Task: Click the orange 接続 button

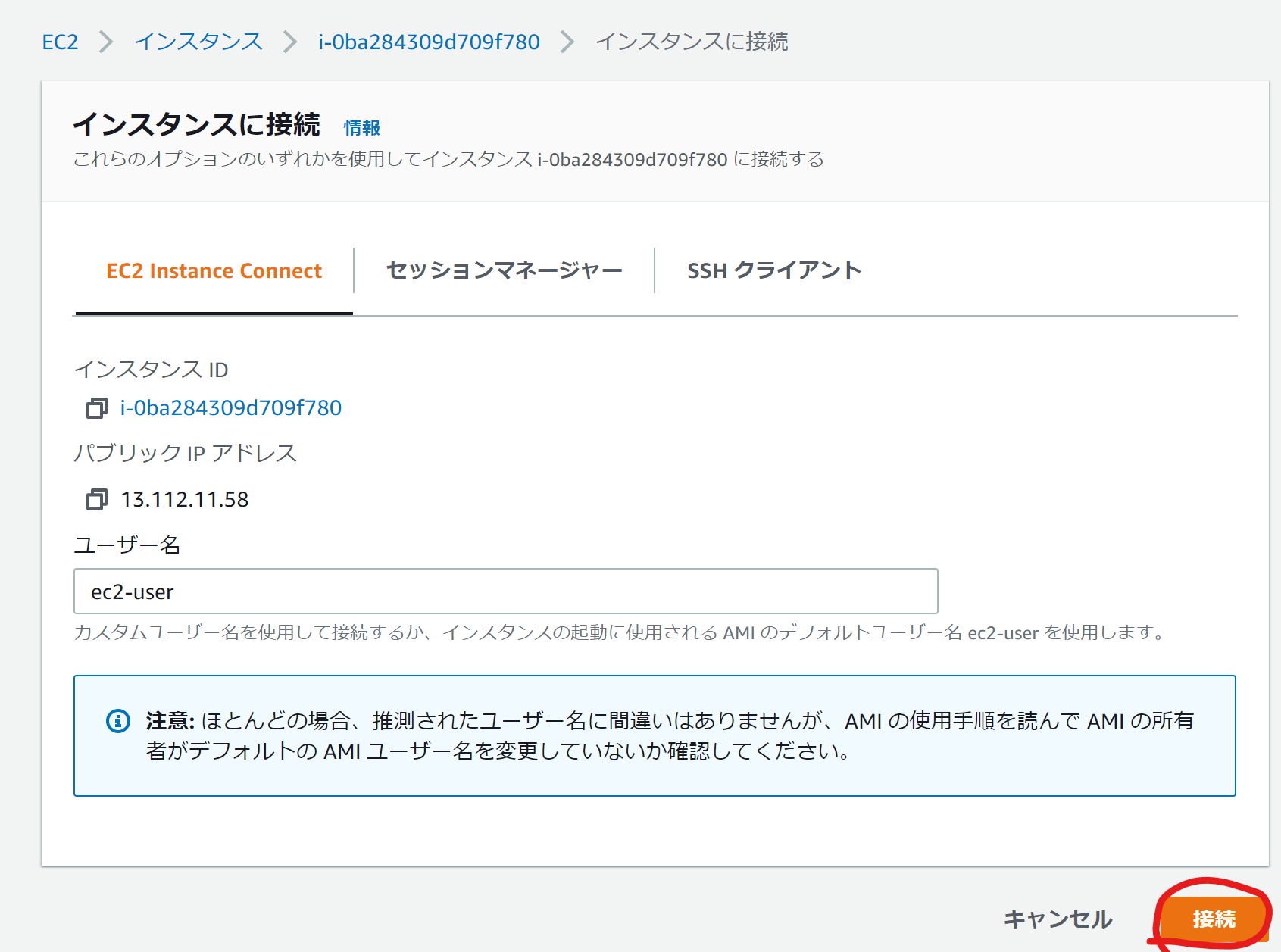Action: [x=1214, y=919]
